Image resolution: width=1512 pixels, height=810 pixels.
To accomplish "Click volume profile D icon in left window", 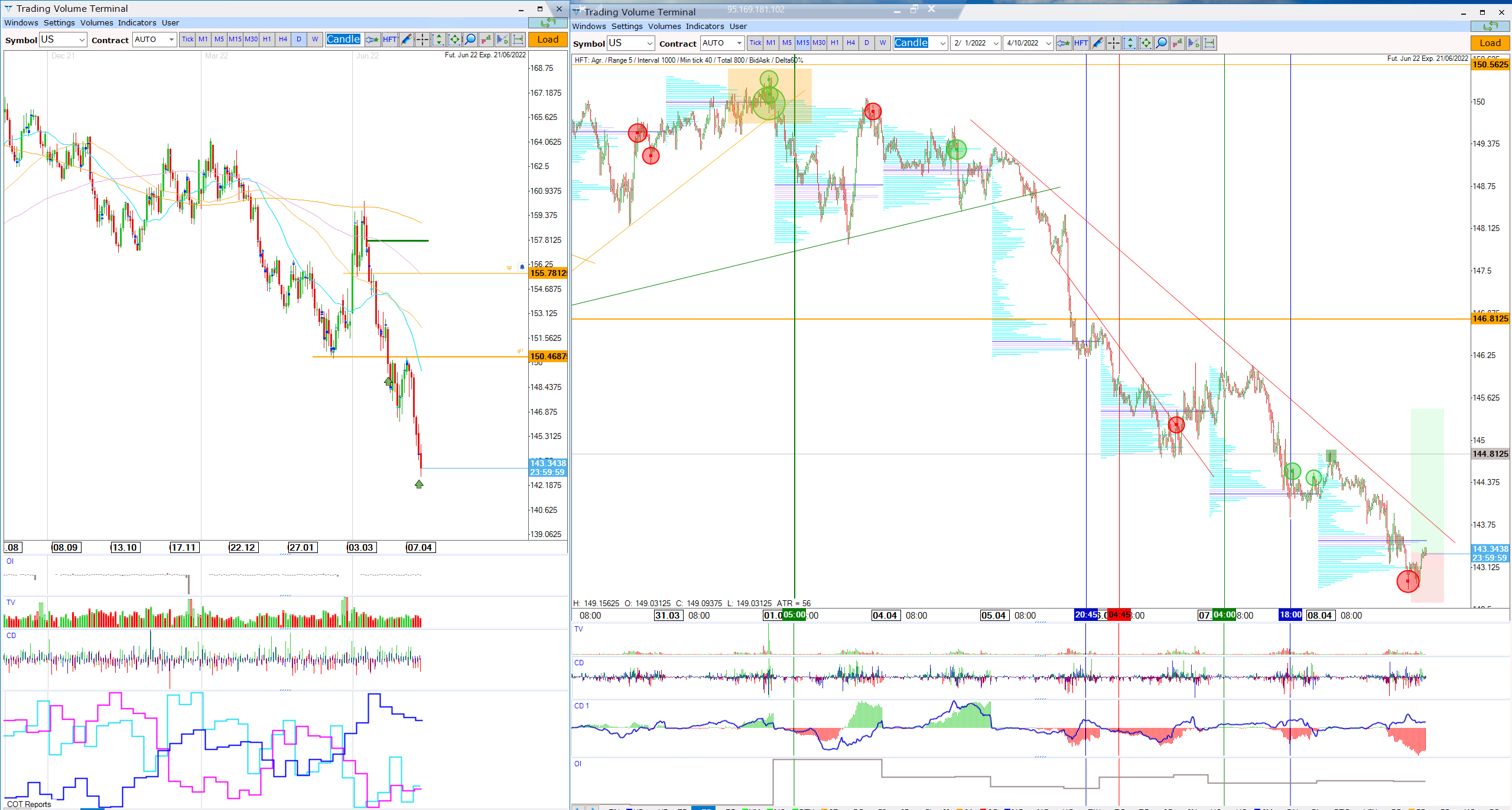I will pyautogui.click(x=502, y=40).
